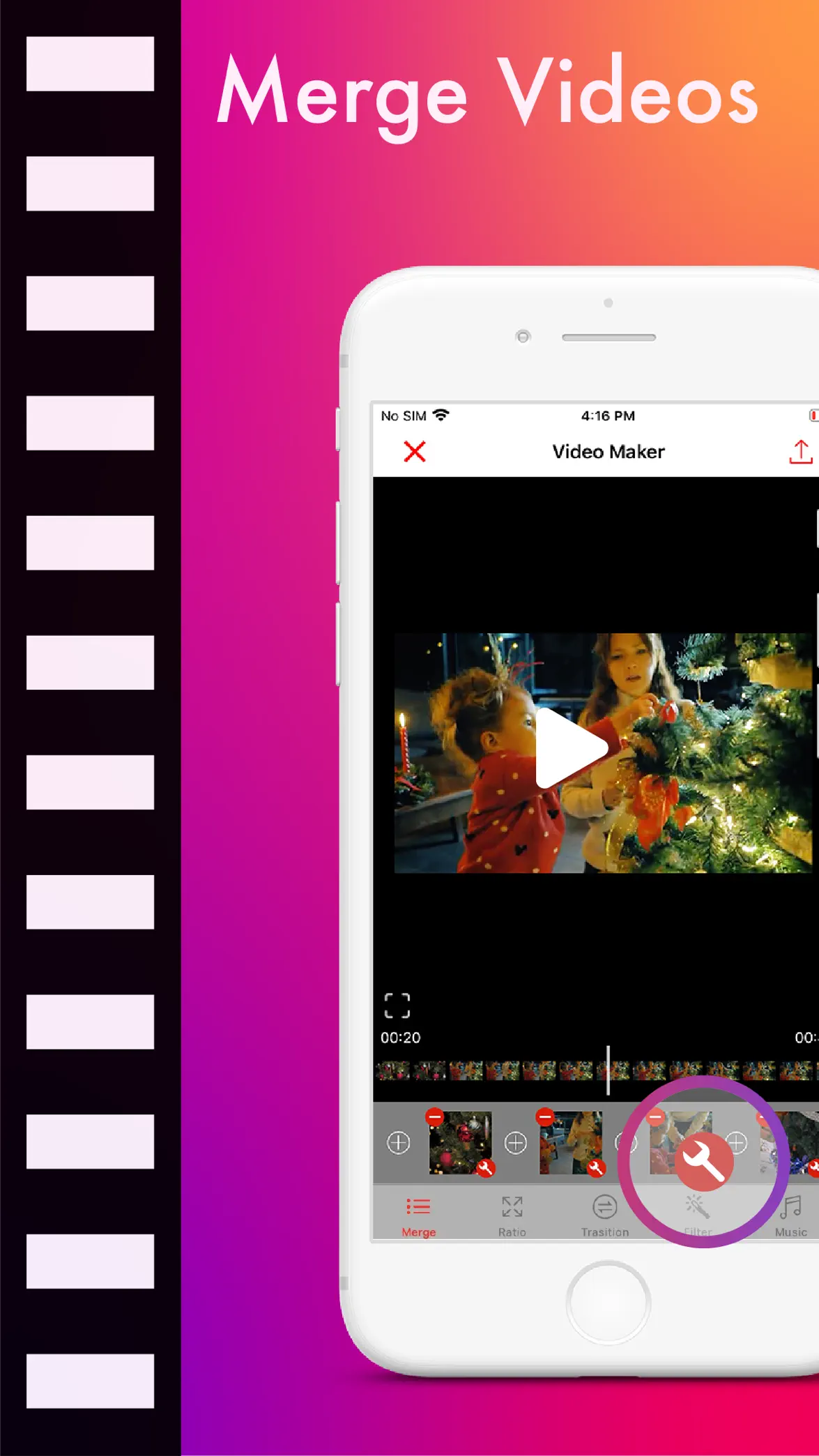The height and width of the screenshot is (1456, 819).
Task: Open the Trasition tab
Action: (x=605, y=1217)
